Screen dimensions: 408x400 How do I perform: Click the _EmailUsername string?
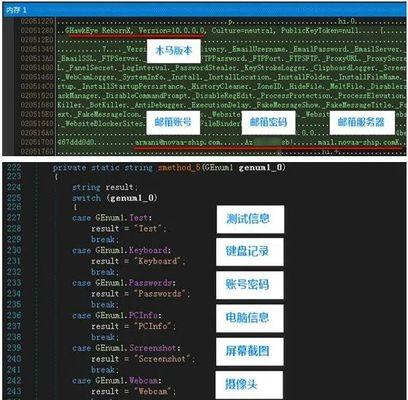pyautogui.click(x=257, y=49)
